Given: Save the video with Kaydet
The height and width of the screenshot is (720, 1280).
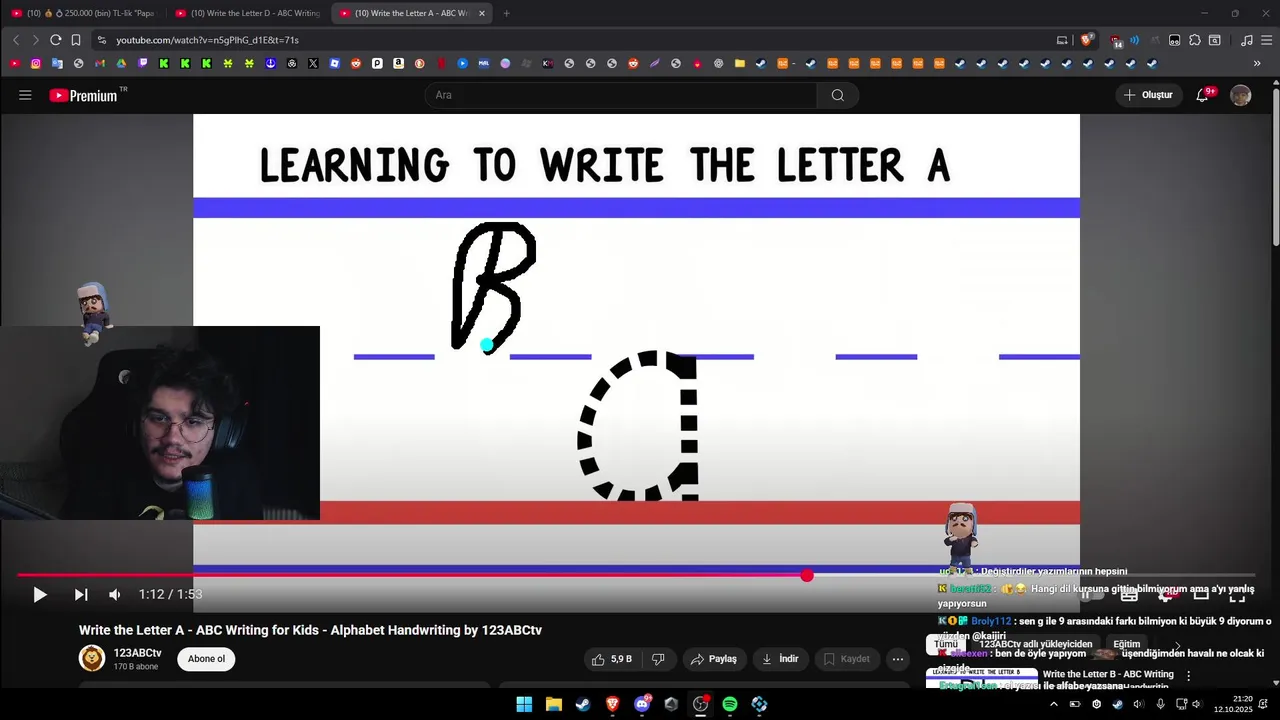Looking at the screenshot, I should click(846, 659).
